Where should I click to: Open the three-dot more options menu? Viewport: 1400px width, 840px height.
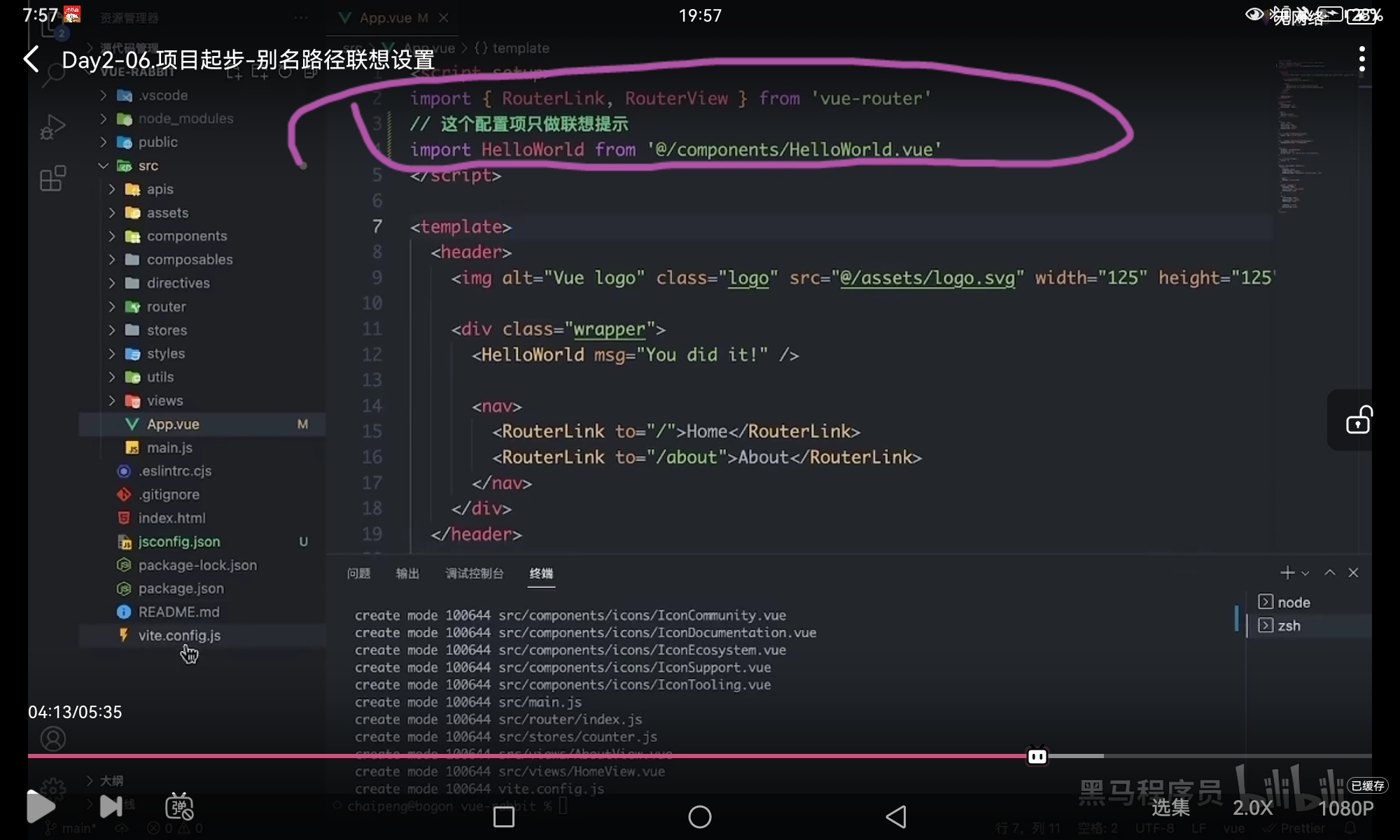(1361, 59)
